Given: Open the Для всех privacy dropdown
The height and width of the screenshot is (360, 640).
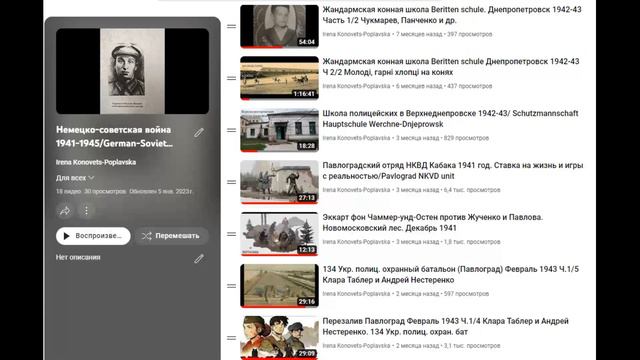Looking at the screenshot, I should [75, 178].
